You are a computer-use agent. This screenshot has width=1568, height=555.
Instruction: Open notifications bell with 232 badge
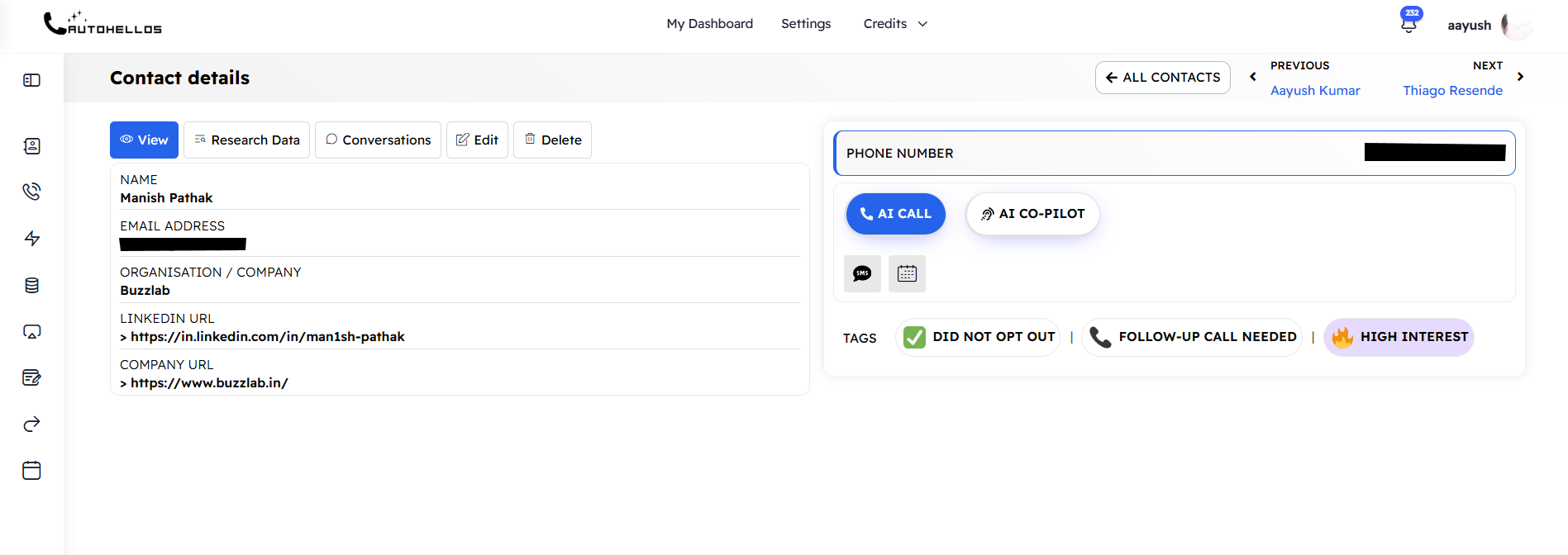pos(1409,22)
